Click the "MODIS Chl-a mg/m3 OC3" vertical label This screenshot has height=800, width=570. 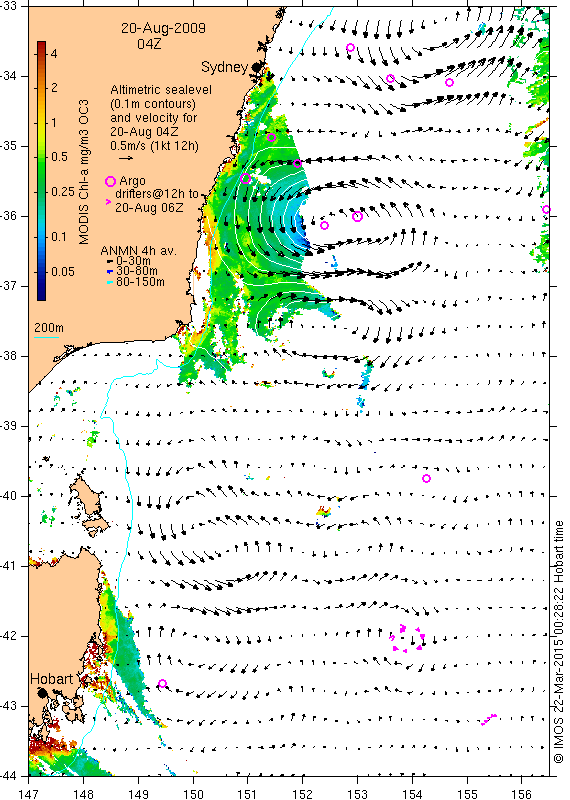pos(84,172)
